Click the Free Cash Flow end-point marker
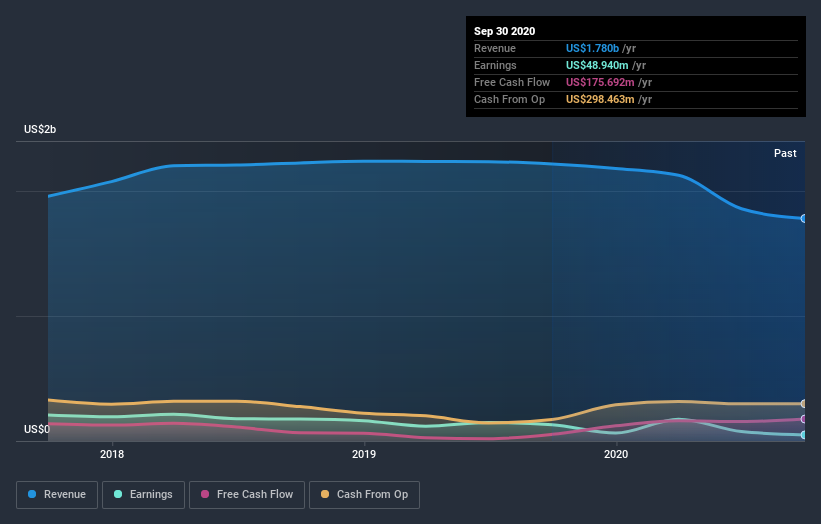 tap(804, 419)
